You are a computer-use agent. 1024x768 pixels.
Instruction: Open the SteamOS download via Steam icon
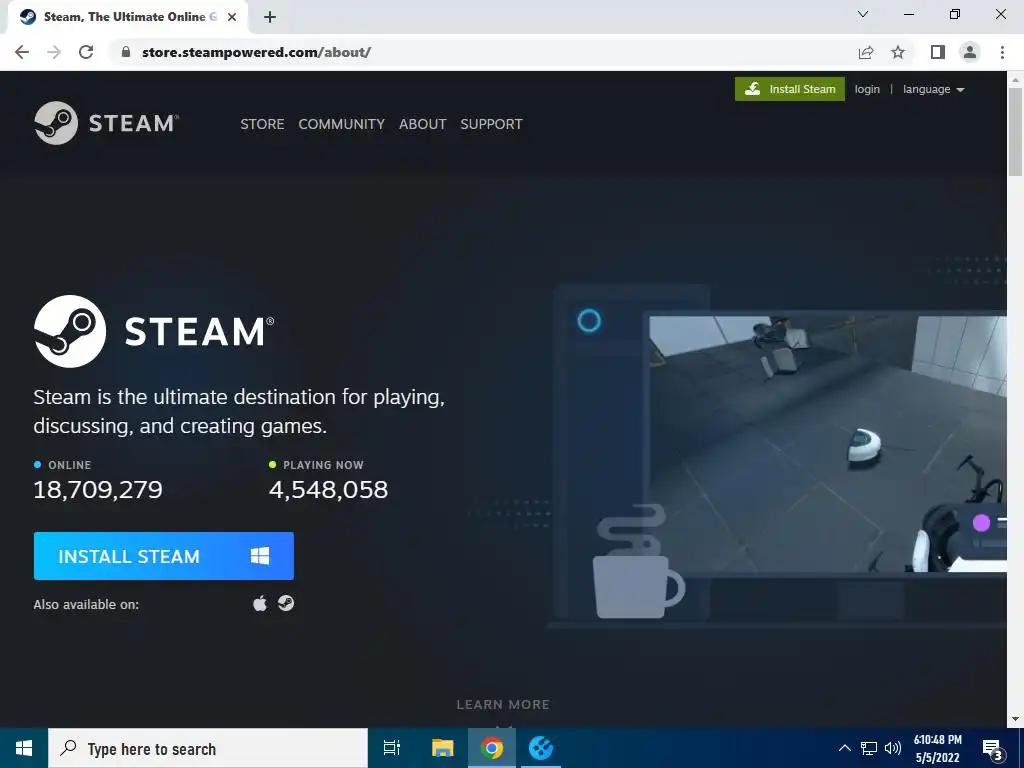pos(285,603)
